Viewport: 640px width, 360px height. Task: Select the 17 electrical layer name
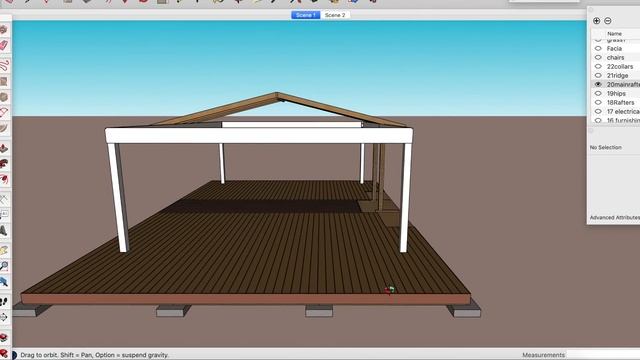pos(623,111)
